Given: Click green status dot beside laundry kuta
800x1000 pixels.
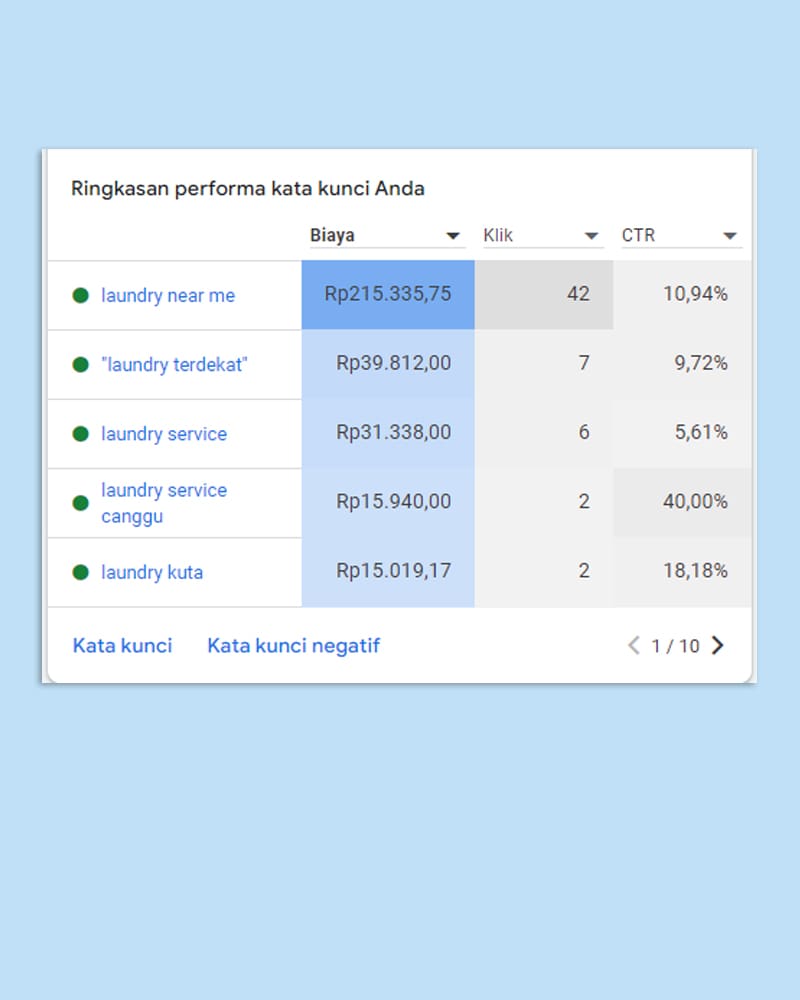Looking at the screenshot, I should tap(81, 573).
